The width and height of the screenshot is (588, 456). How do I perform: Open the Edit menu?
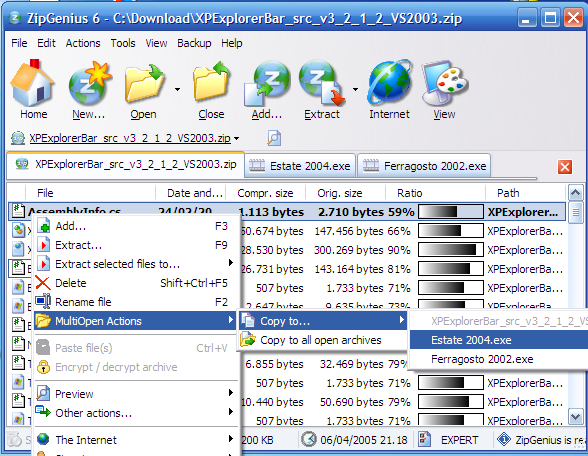pos(46,43)
